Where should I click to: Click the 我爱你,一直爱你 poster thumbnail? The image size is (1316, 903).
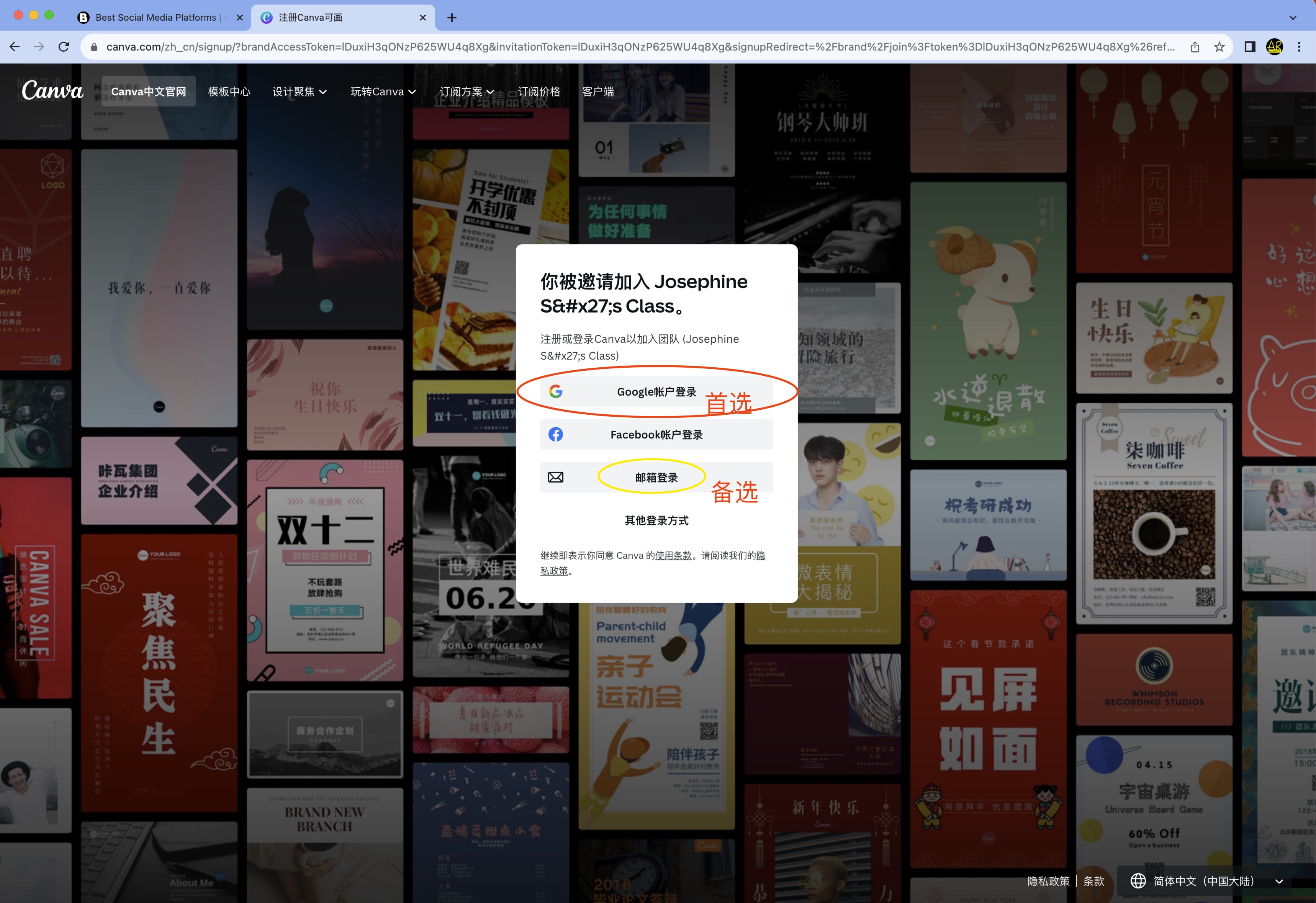pyautogui.click(x=159, y=288)
